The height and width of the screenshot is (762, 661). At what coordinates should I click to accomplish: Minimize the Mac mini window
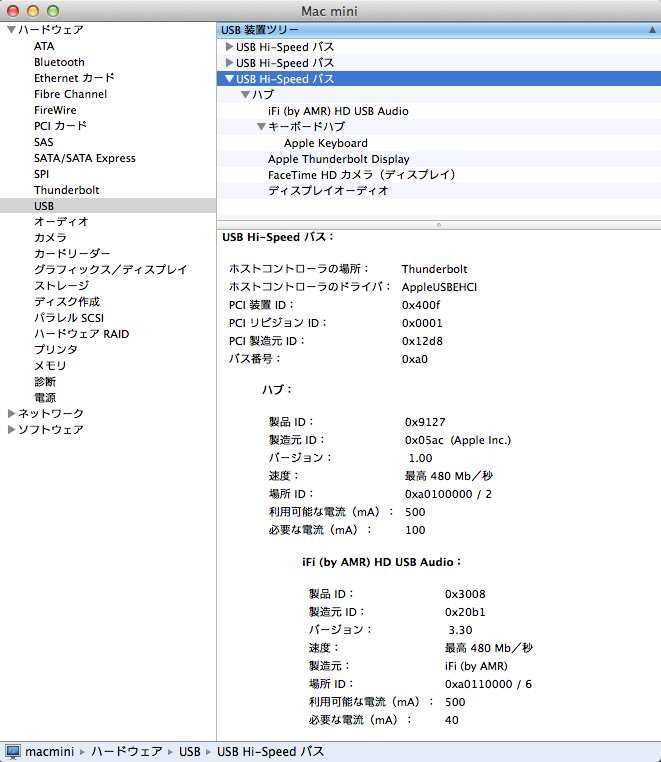(33, 11)
